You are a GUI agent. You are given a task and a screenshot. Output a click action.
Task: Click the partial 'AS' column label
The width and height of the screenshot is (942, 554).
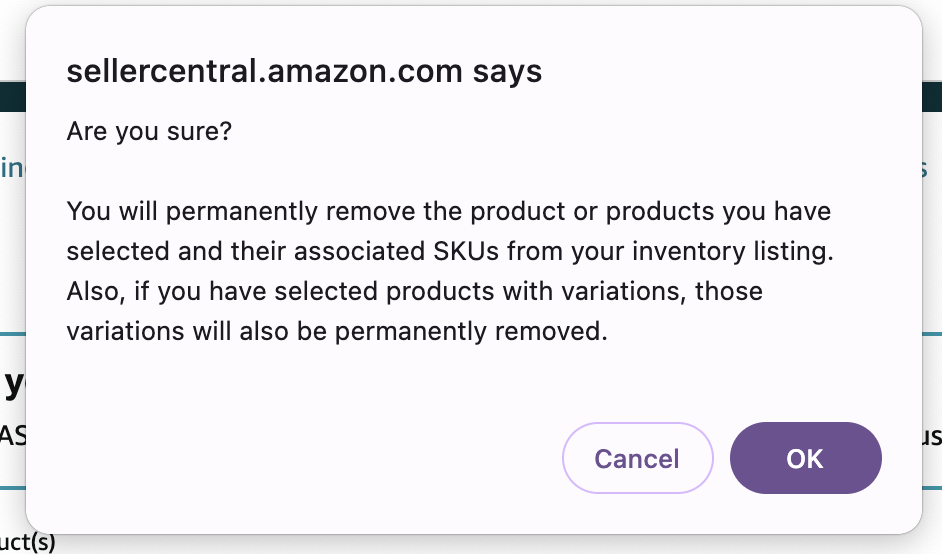pyautogui.click(x=11, y=435)
